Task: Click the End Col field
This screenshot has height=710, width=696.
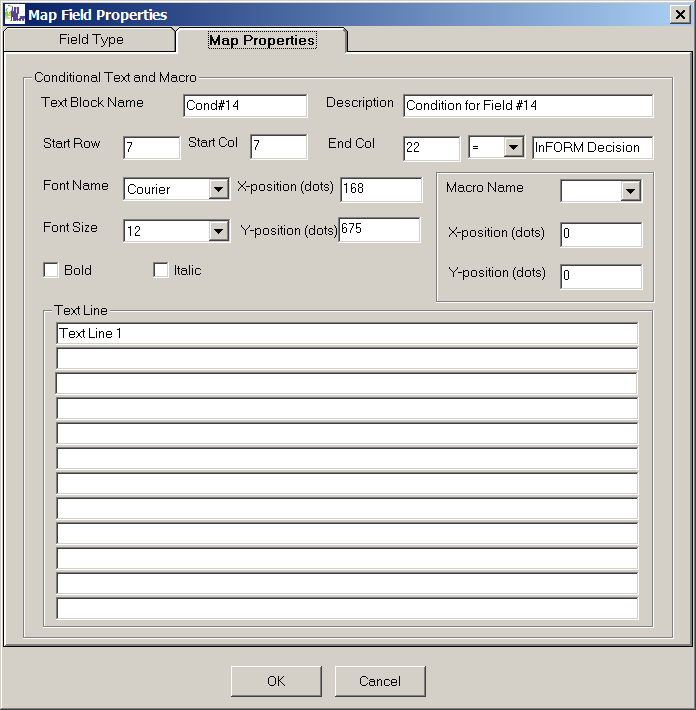Action: (x=431, y=148)
